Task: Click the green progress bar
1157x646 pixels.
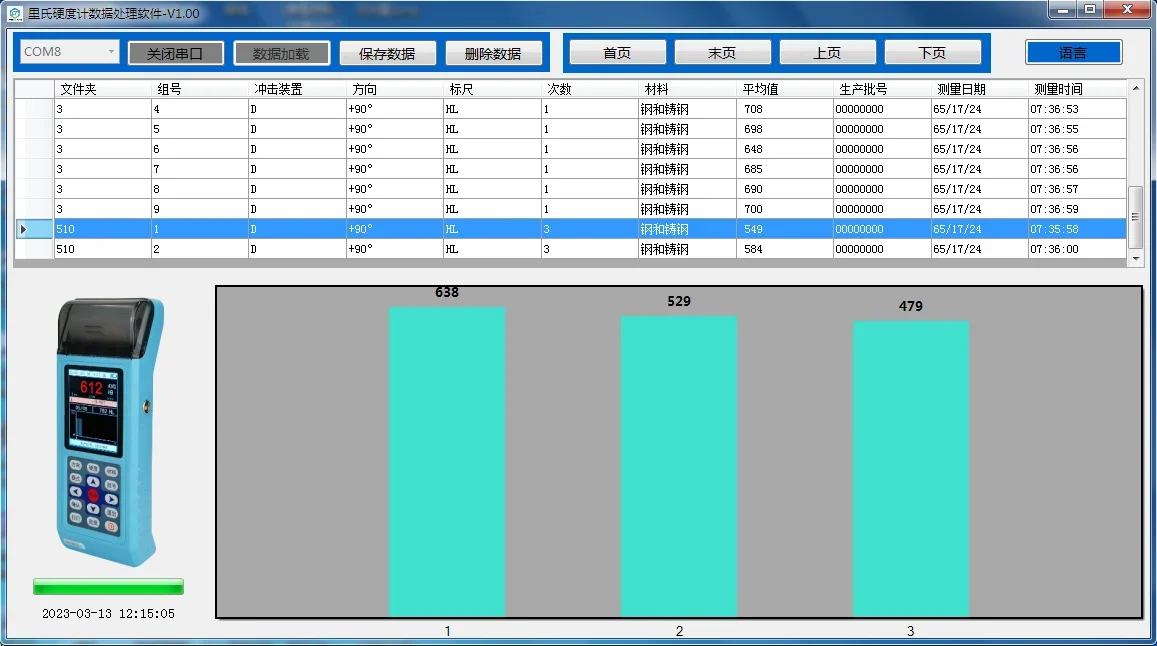Action: [108, 586]
